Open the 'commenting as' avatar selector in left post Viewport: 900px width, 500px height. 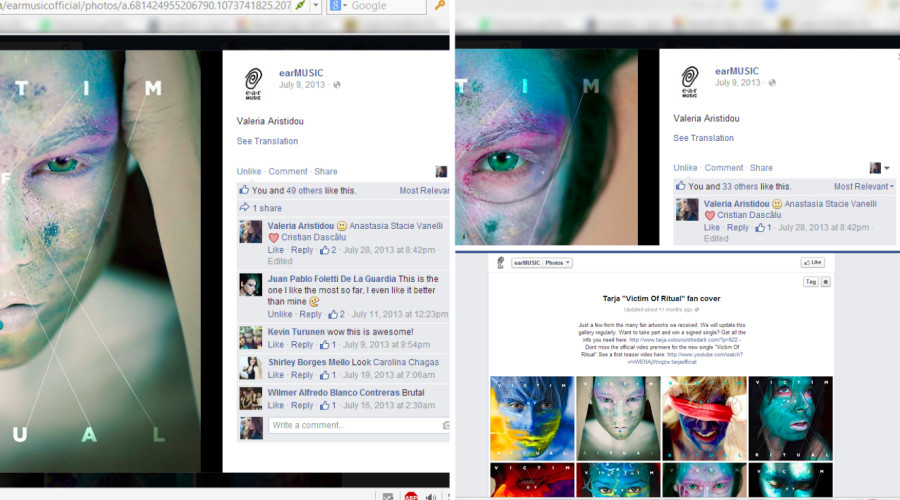click(x=441, y=171)
